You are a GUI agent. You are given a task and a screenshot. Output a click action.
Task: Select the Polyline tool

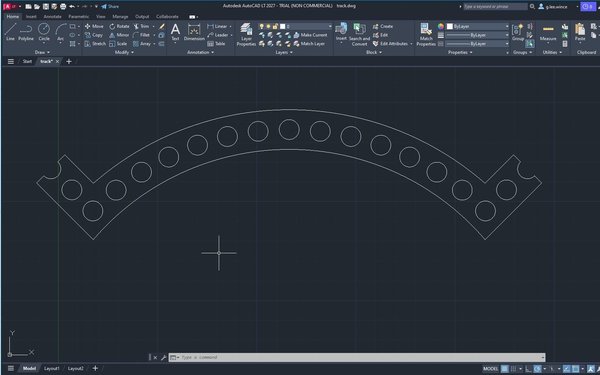pyautogui.click(x=26, y=31)
